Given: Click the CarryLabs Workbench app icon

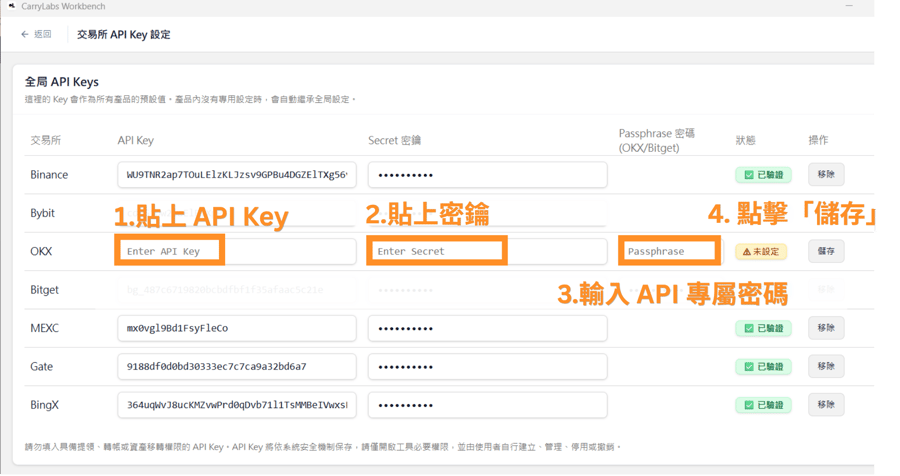Looking at the screenshot, I should 11,6.
